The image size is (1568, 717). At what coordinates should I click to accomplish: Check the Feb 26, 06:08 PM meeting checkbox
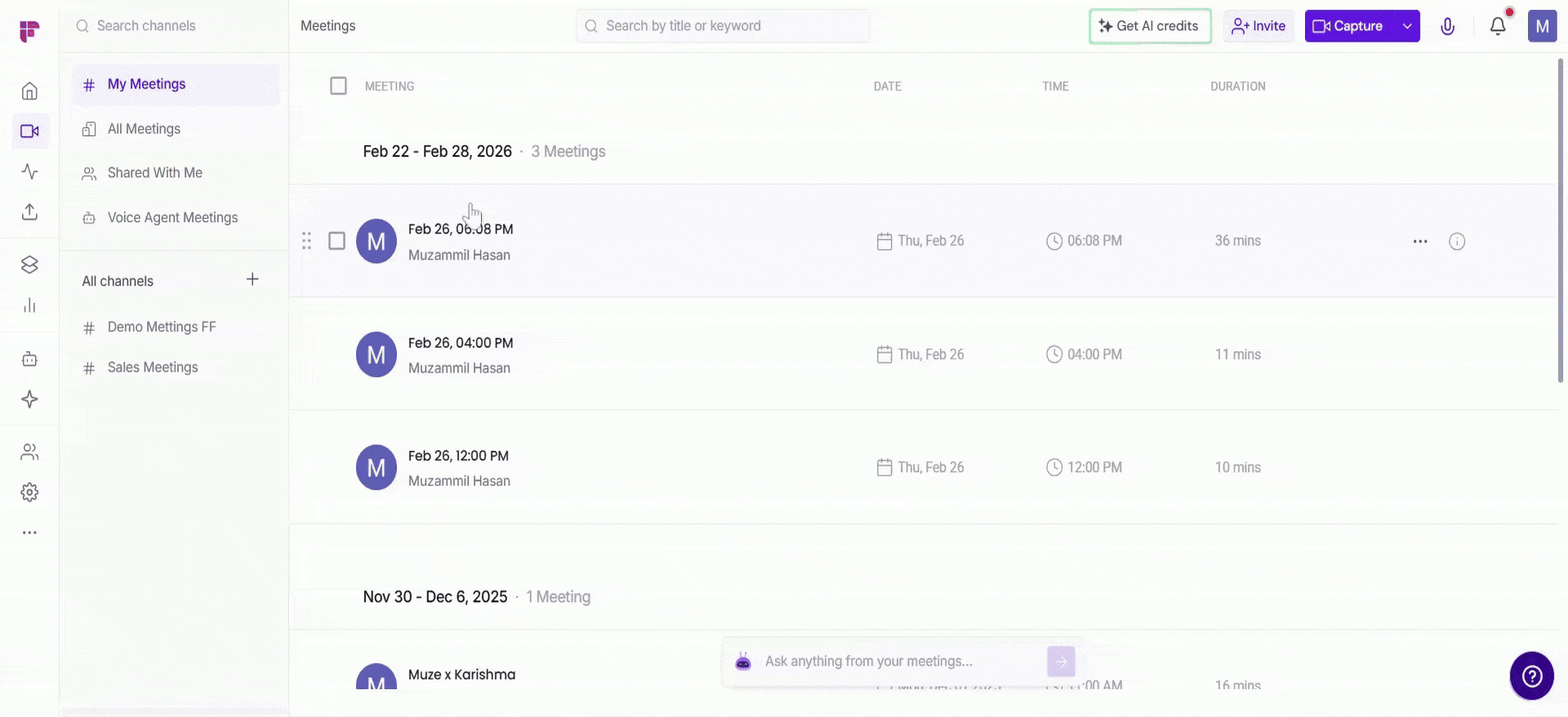336,241
